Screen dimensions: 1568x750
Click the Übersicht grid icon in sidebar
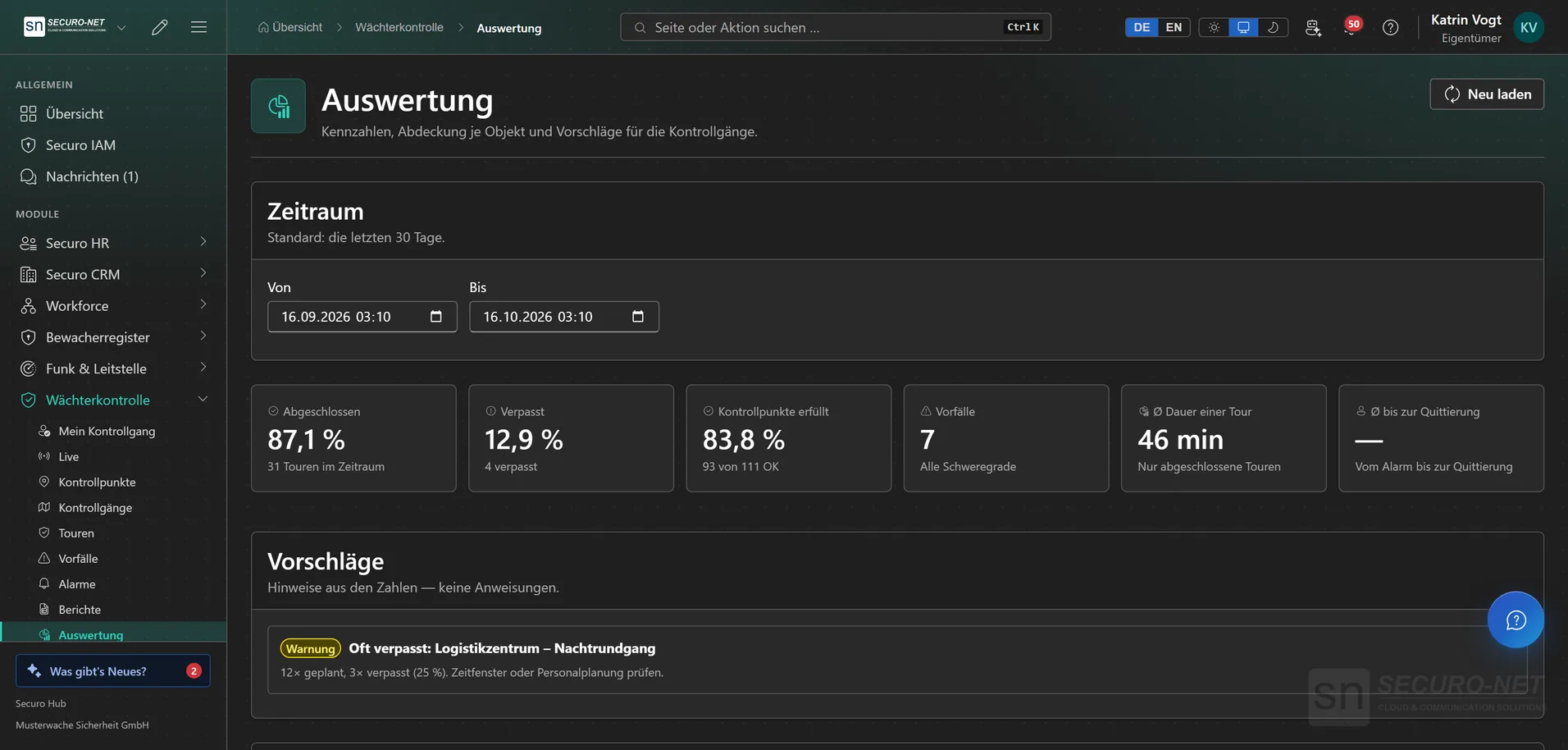29,114
